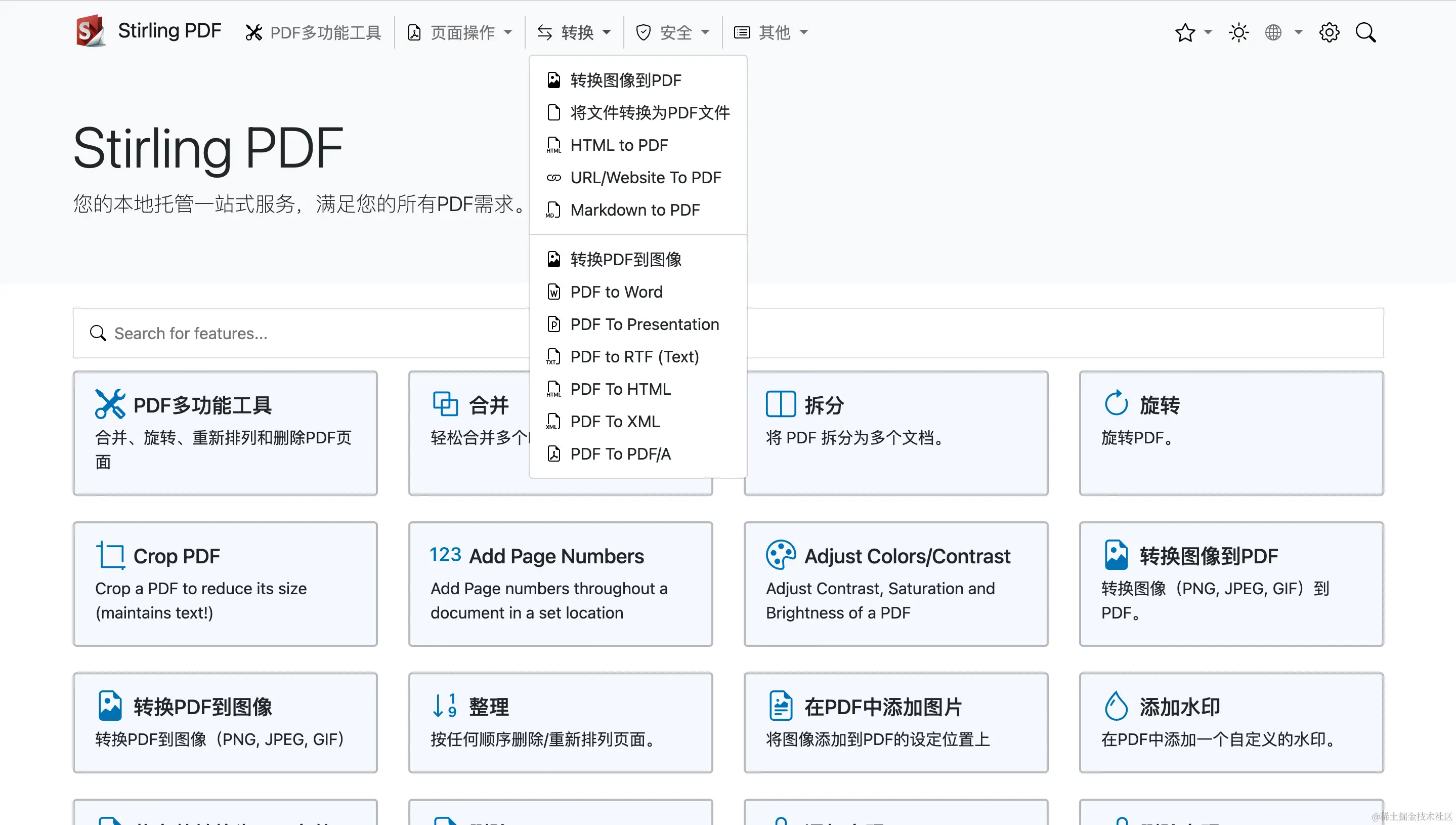
Task: Click the 123 icon on Add Page Numbers
Action: tap(445, 554)
